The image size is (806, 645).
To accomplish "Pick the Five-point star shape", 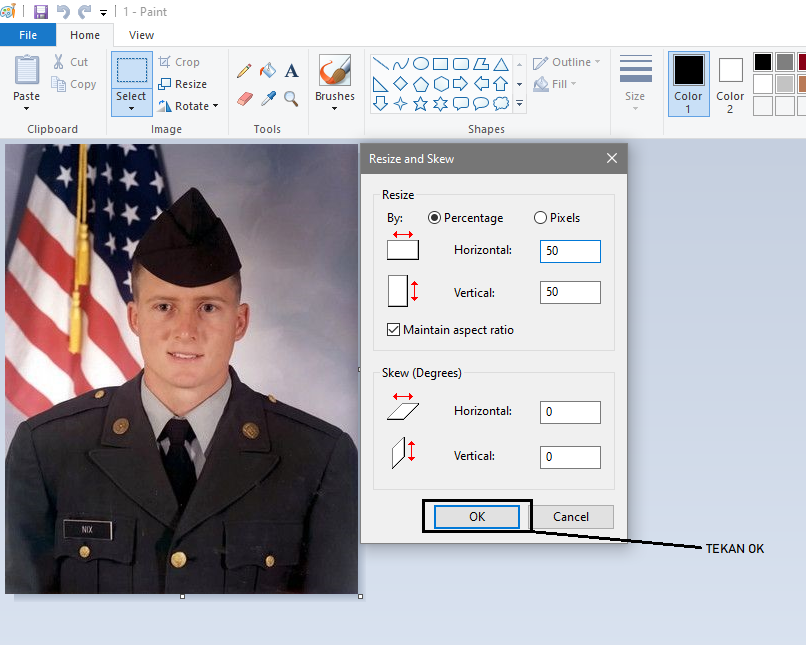I will click(x=421, y=104).
